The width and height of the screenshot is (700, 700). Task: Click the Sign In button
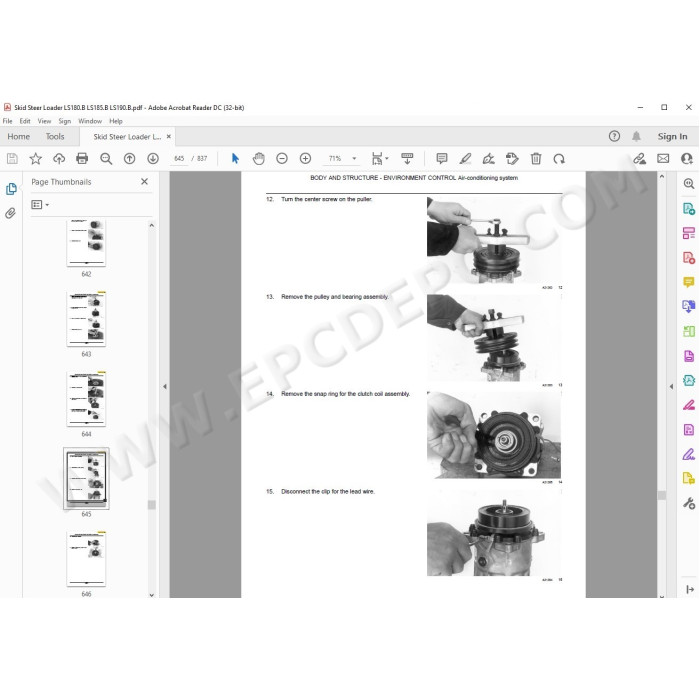pos(672,137)
